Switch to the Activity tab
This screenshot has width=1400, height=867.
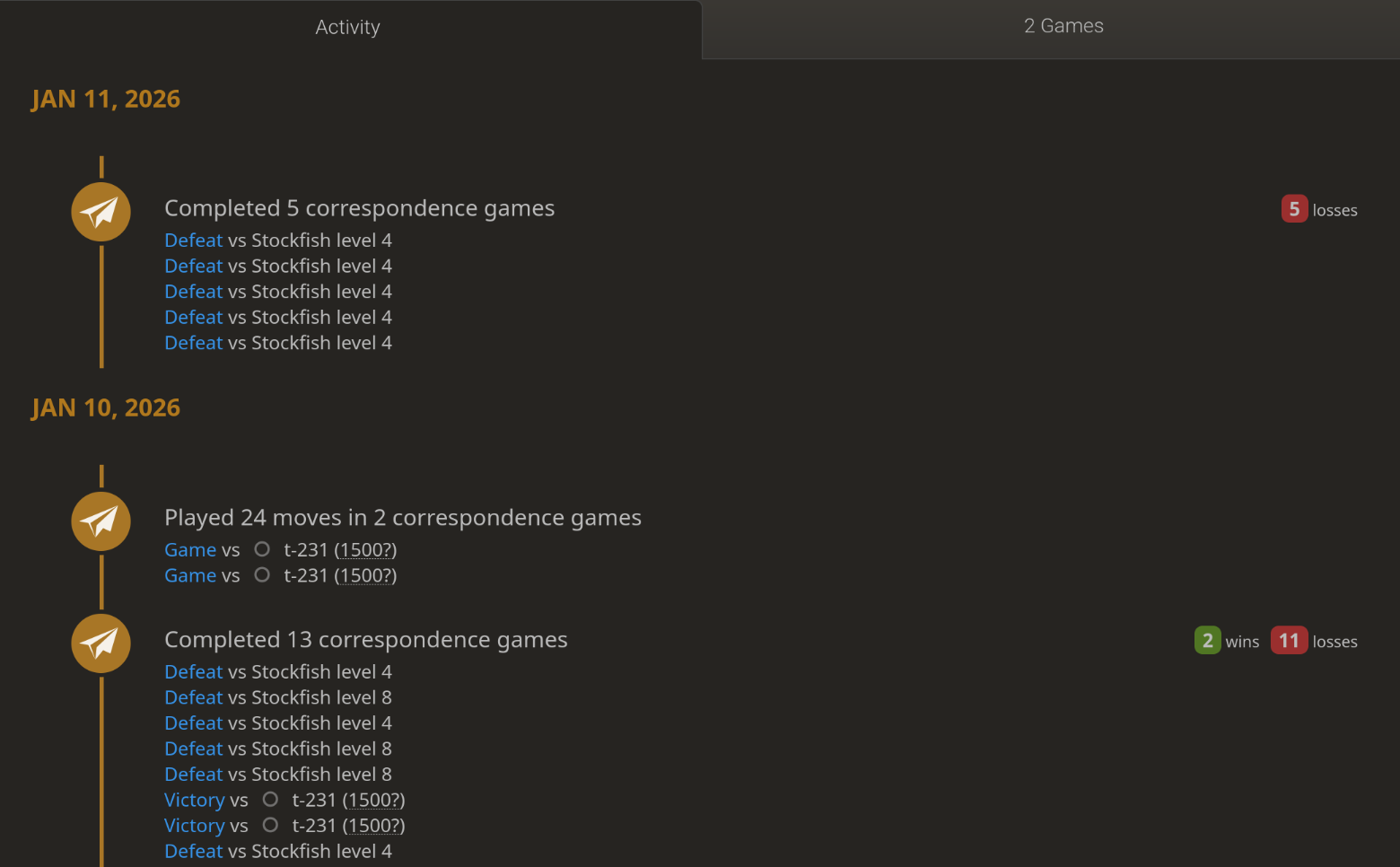click(347, 28)
